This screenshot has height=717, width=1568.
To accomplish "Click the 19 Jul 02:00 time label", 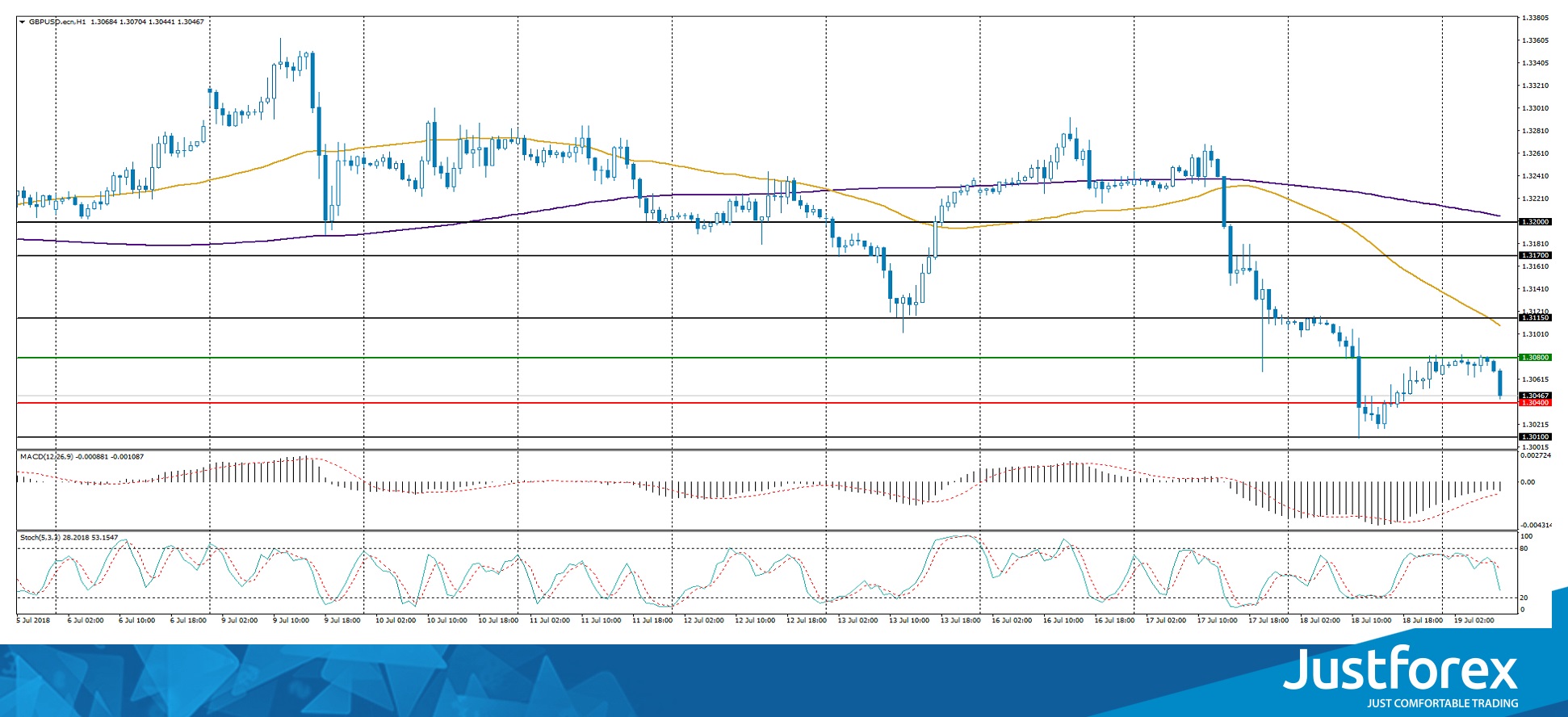I will click(1474, 621).
